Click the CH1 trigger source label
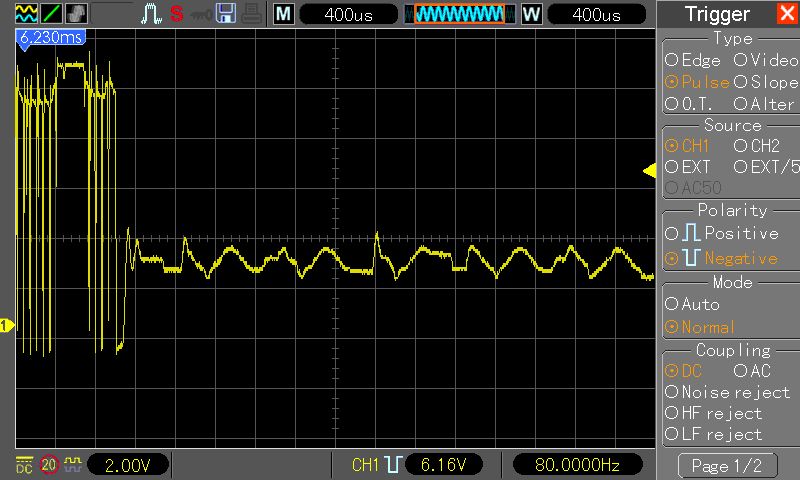Viewport: 800px width, 480px height. pos(365,465)
